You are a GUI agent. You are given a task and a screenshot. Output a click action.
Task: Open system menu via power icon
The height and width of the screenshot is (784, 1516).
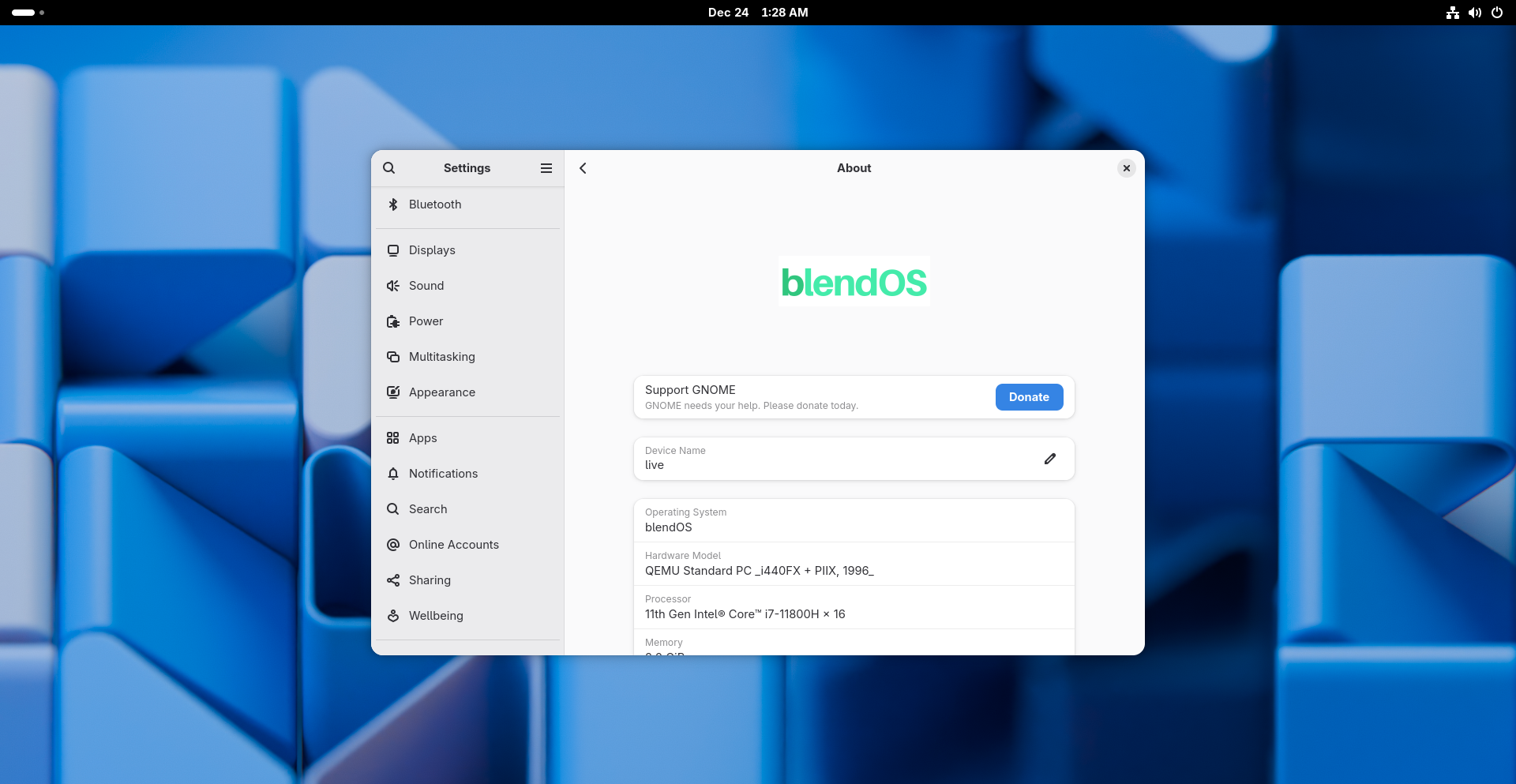point(1496,13)
